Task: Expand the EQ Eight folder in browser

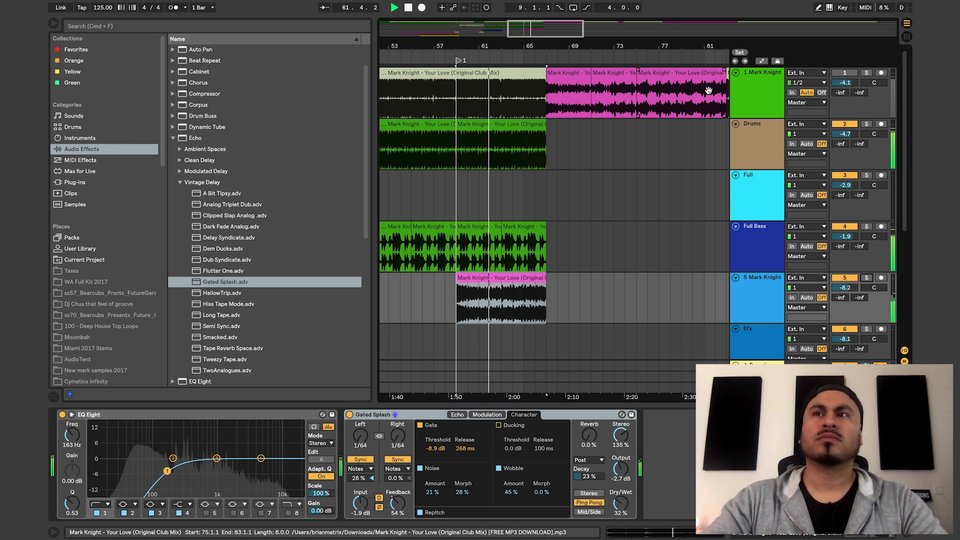Action: [173, 381]
